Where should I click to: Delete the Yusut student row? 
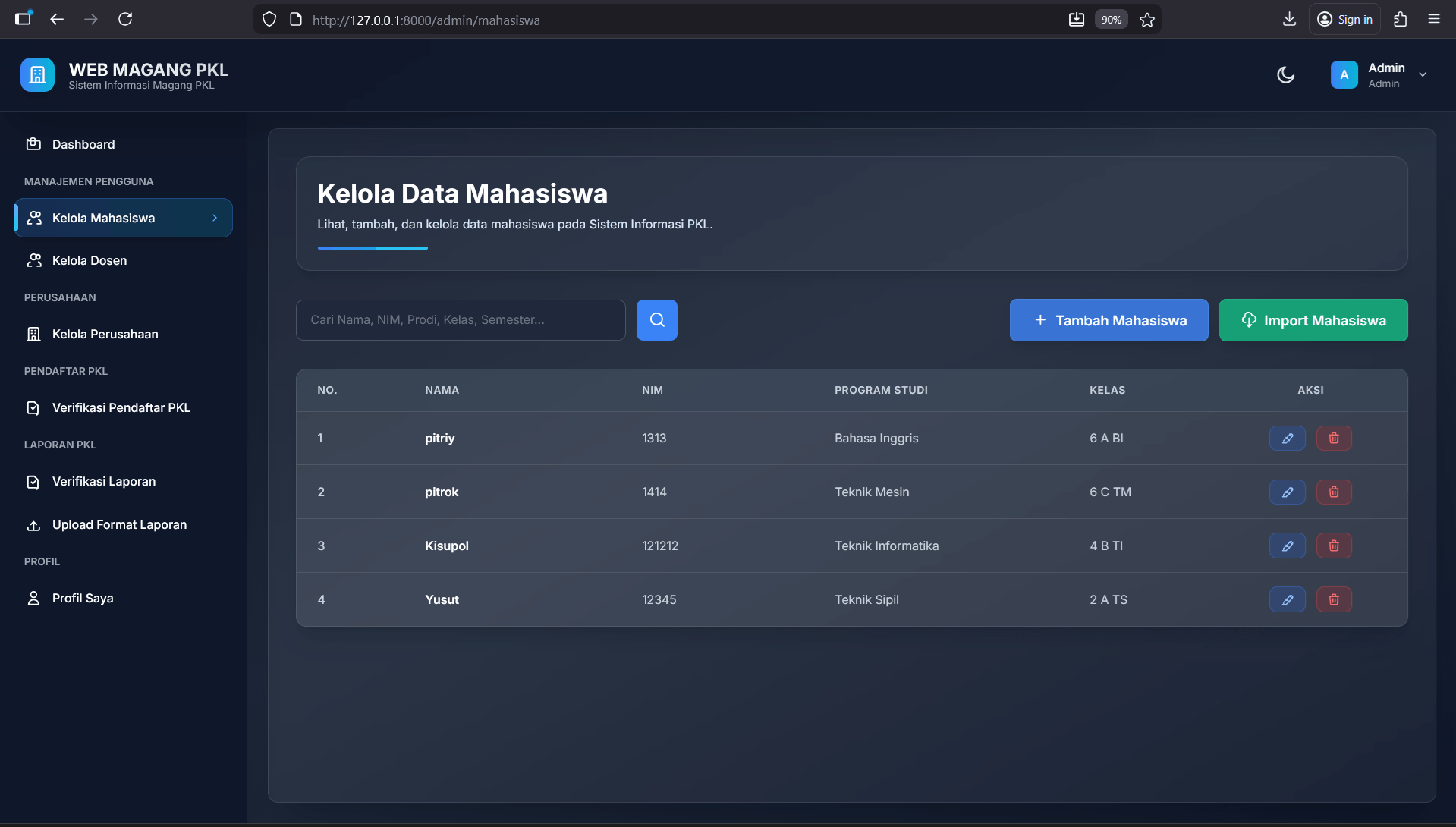(x=1334, y=599)
